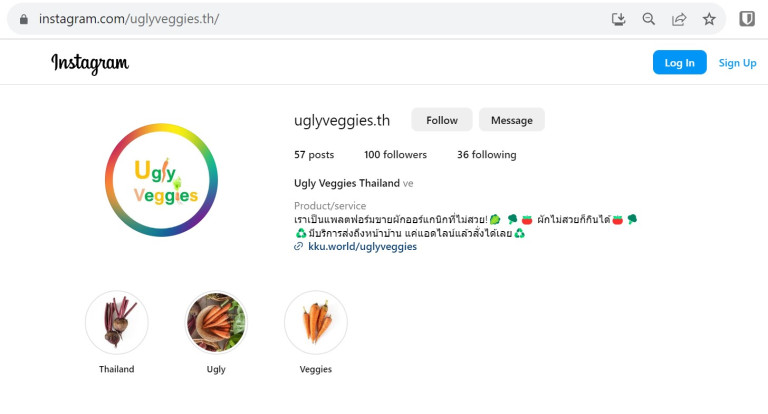Bookmark this page with the star icon
Image resolution: width=768 pixels, height=414 pixels.
tap(709, 19)
